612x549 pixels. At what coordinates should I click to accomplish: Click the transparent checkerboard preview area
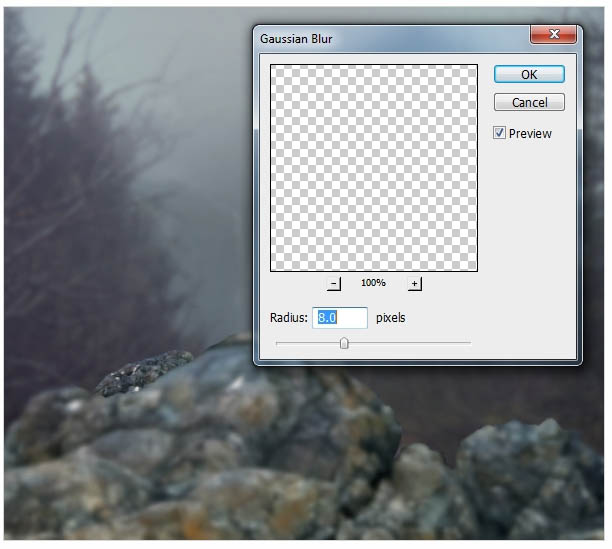click(374, 168)
